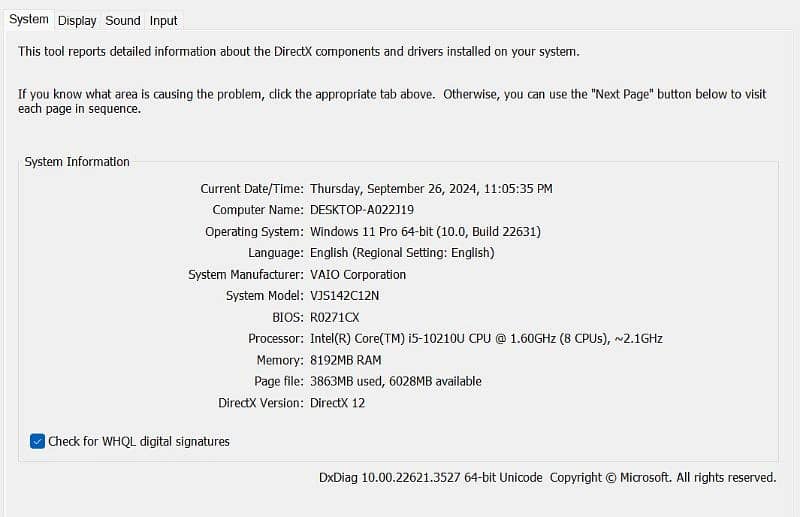Click the 'Next Page' instruction paragraph
Viewport: 800px width, 517px height.
[x=392, y=101]
